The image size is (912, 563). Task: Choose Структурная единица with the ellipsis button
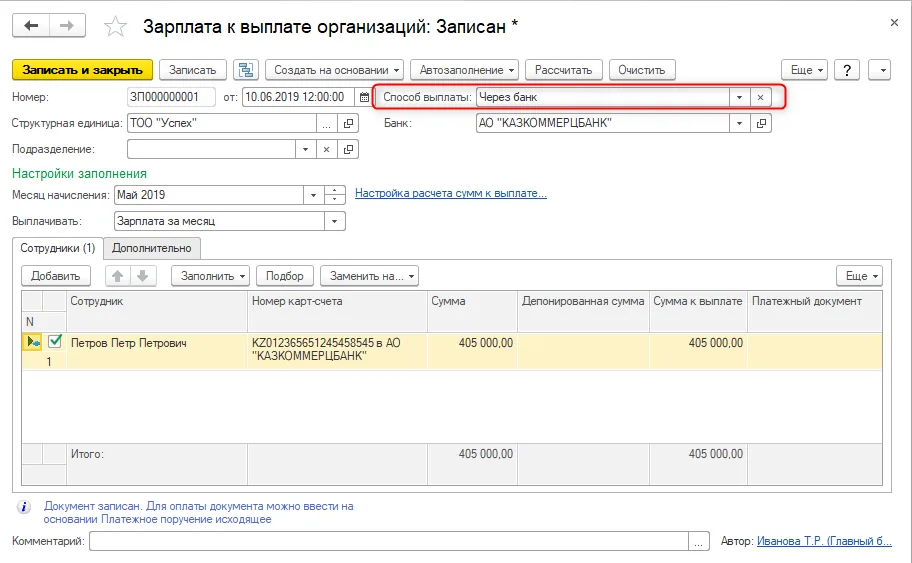pyautogui.click(x=327, y=123)
